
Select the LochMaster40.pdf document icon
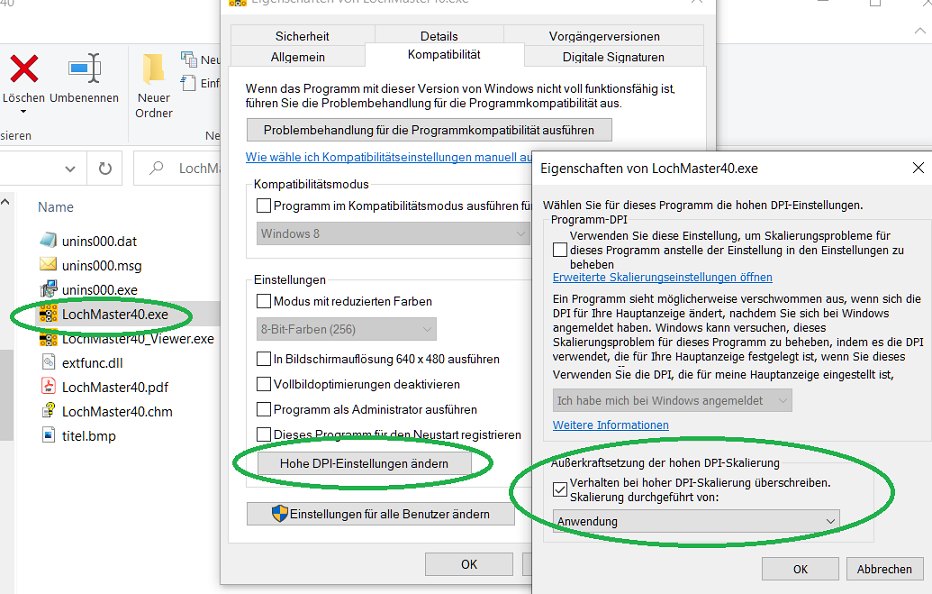point(48,386)
